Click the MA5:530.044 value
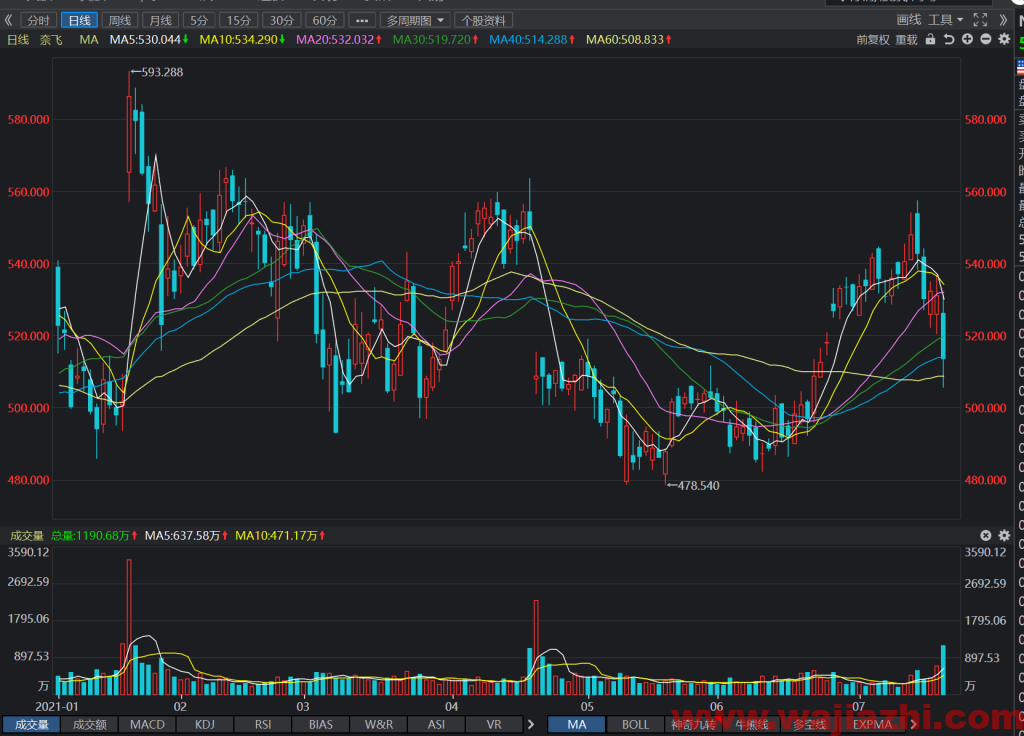Image resolution: width=1024 pixels, height=736 pixels. tap(149, 40)
